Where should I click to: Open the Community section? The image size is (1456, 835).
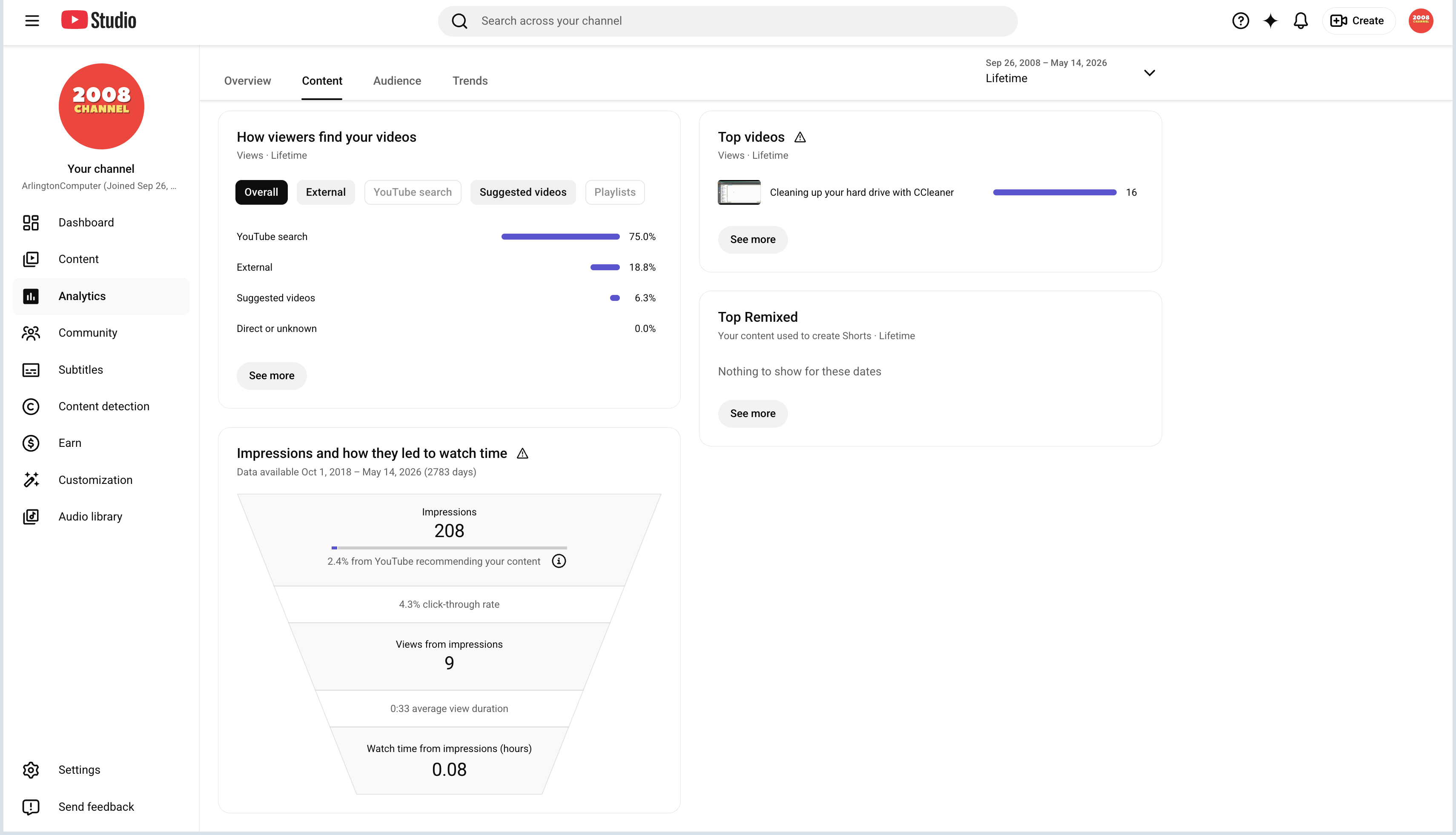[x=101, y=333]
